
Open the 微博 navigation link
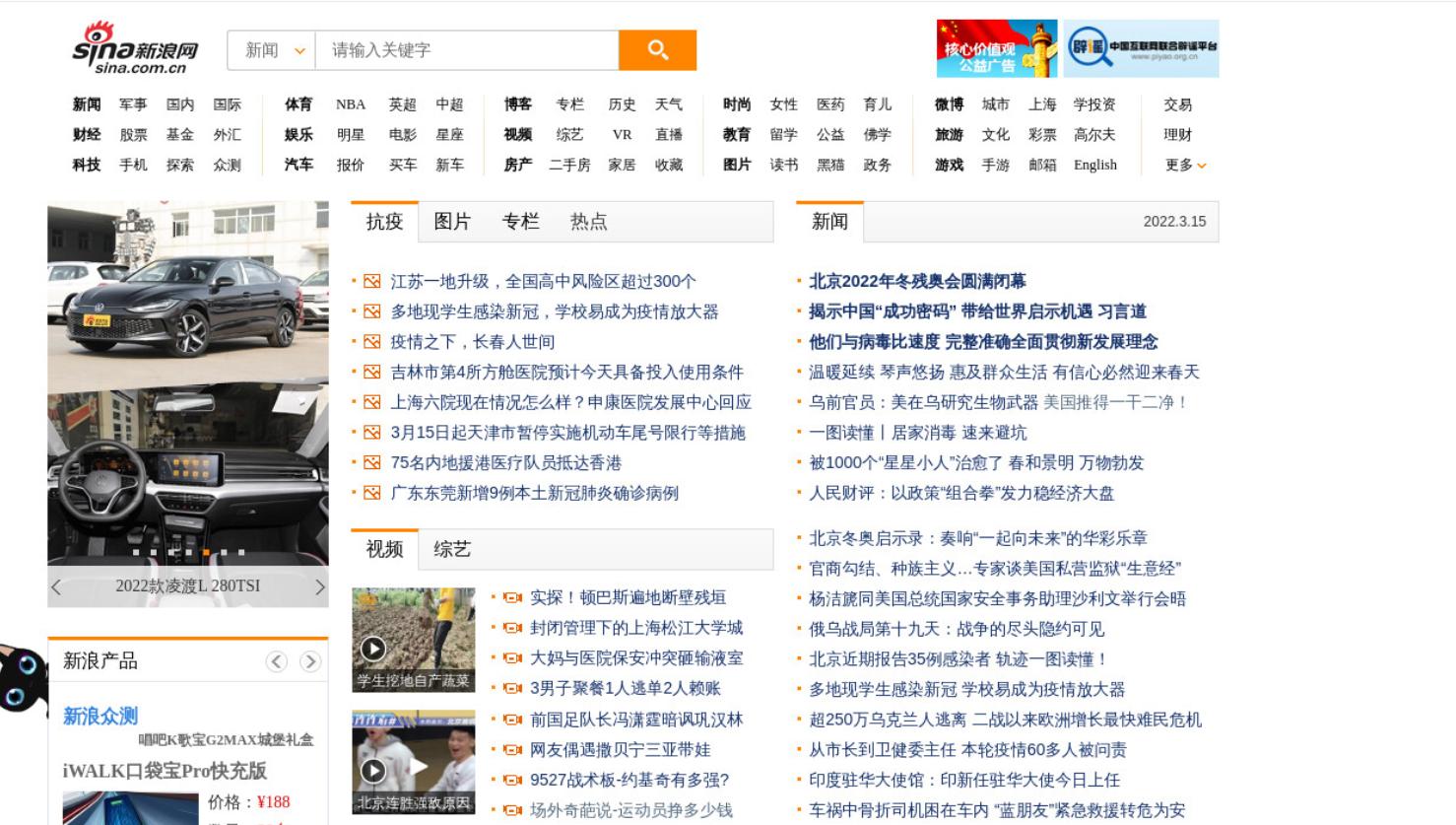coord(949,104)
